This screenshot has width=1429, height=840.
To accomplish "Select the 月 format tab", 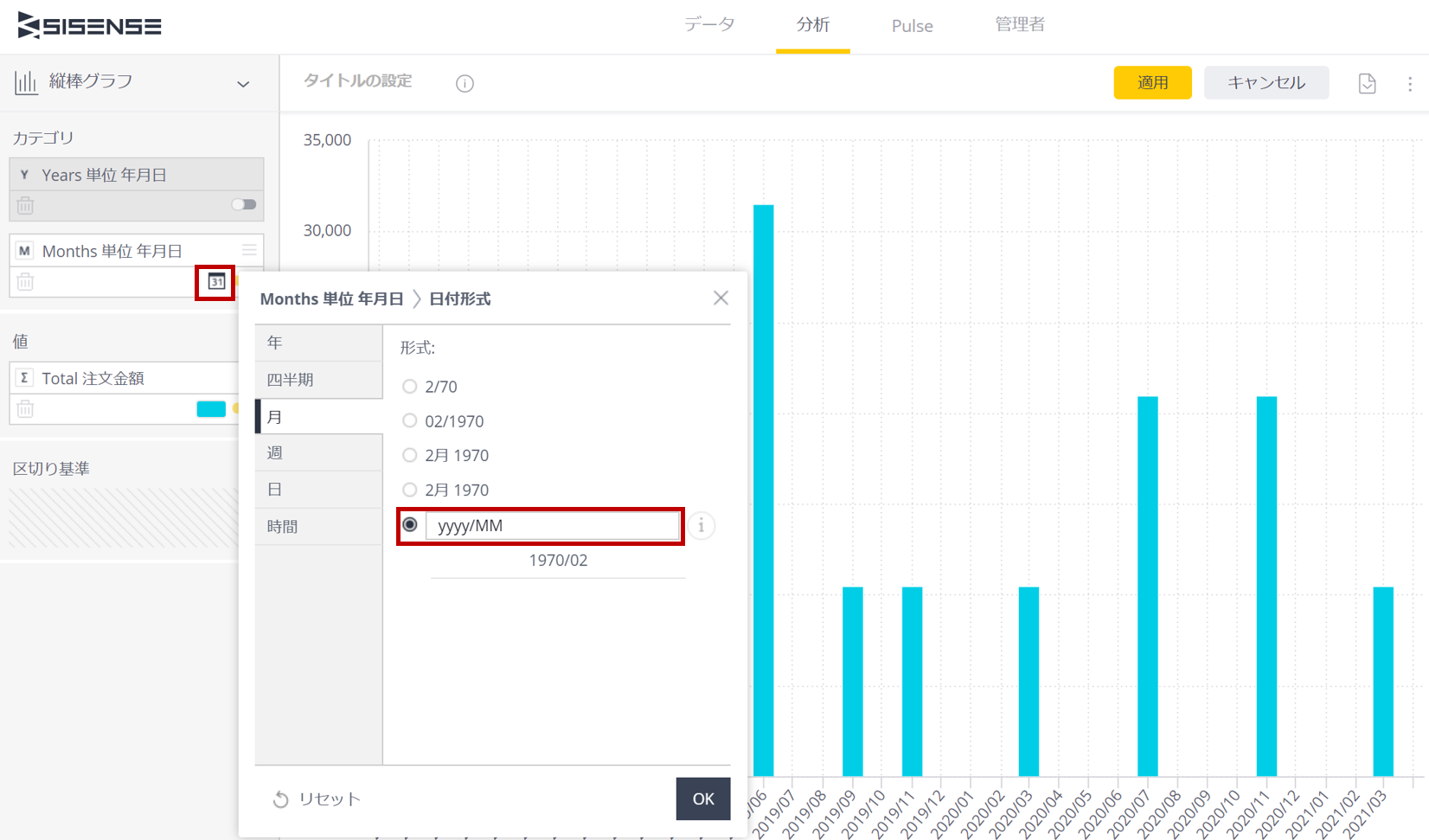I will point(318,417).
